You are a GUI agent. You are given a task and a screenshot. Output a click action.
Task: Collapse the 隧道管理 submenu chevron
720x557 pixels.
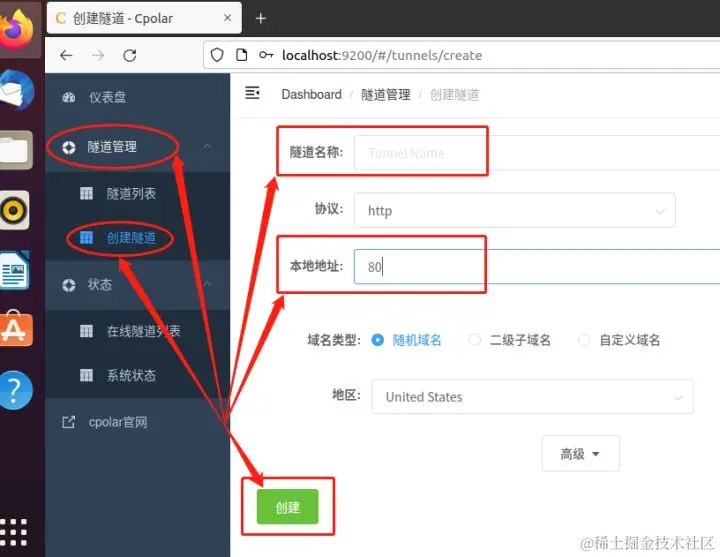click(x=208, y=146)
